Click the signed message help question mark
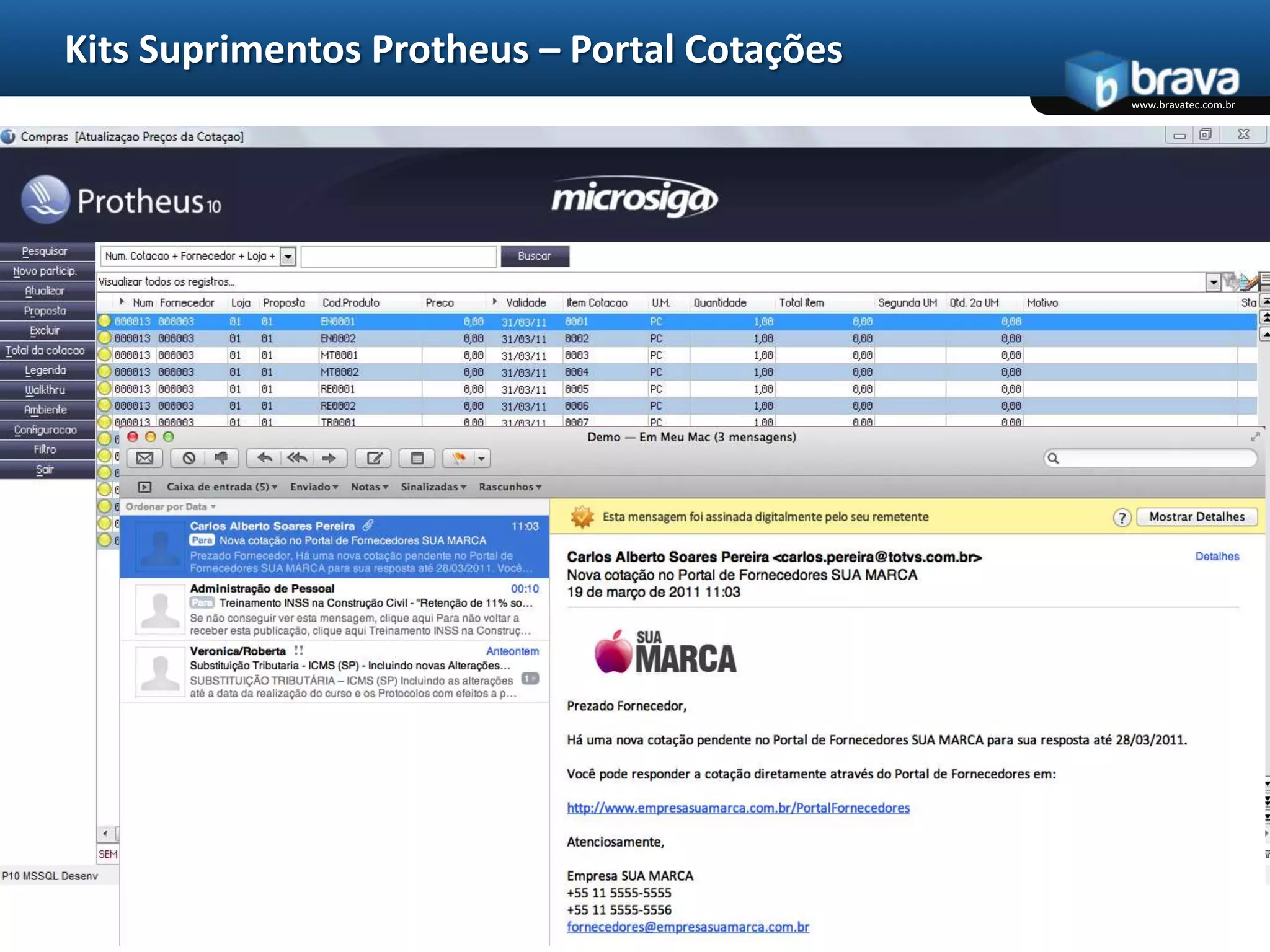 pyautogui.click(x=1122, y=518)
